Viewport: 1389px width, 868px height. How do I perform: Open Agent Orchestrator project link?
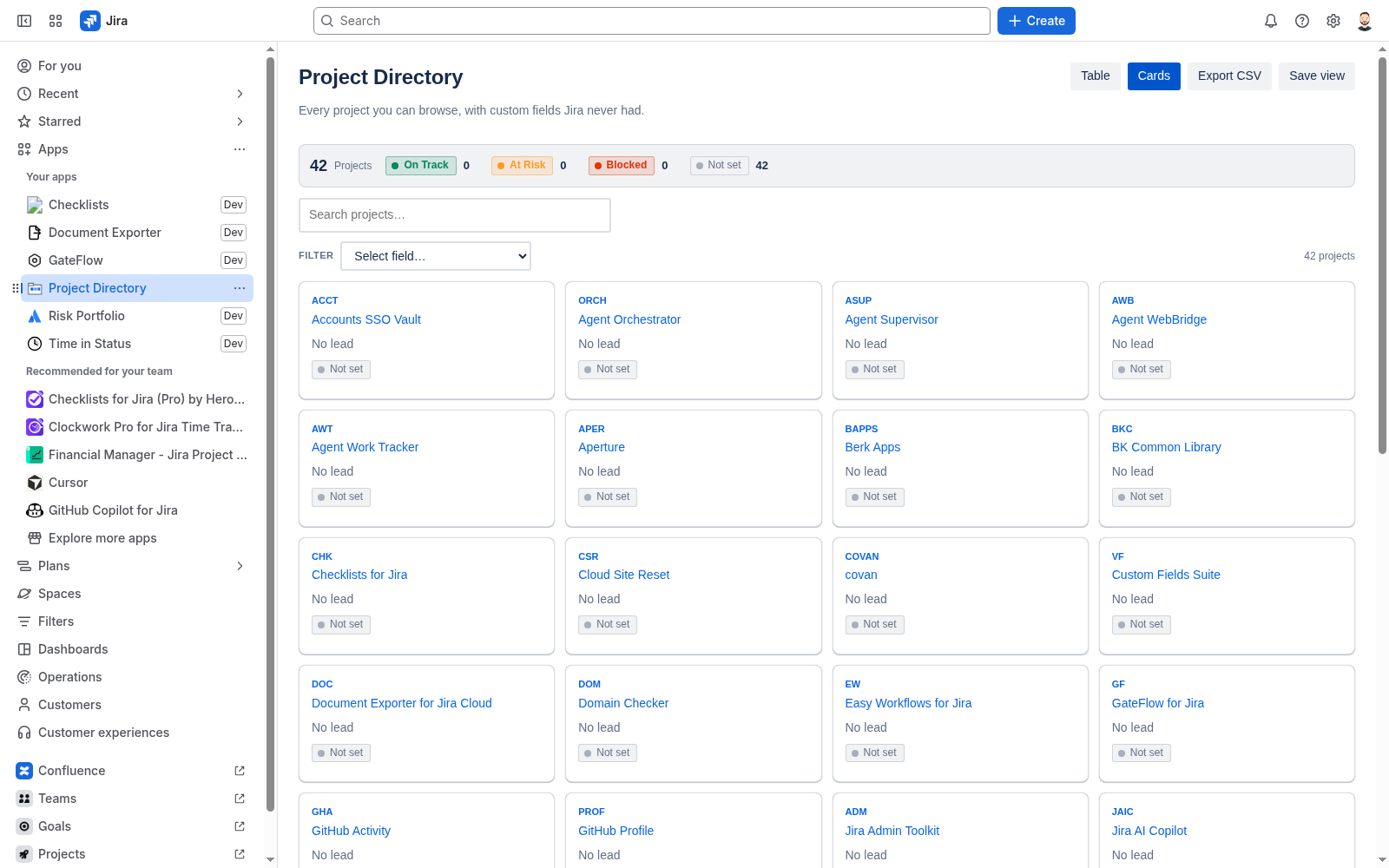[629, 319]
